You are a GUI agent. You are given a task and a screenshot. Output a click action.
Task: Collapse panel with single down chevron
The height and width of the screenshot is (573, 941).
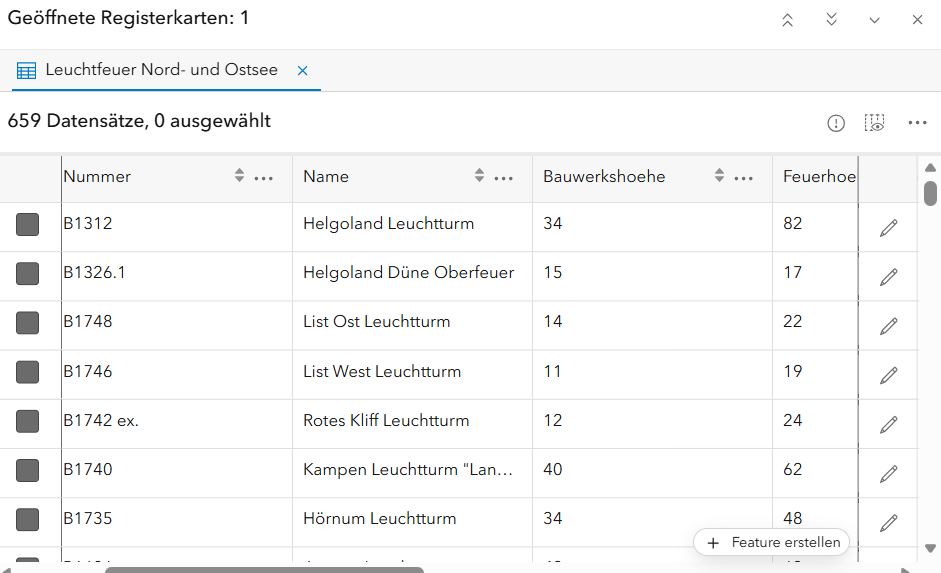pyautogui.click(x=874, y=20)
